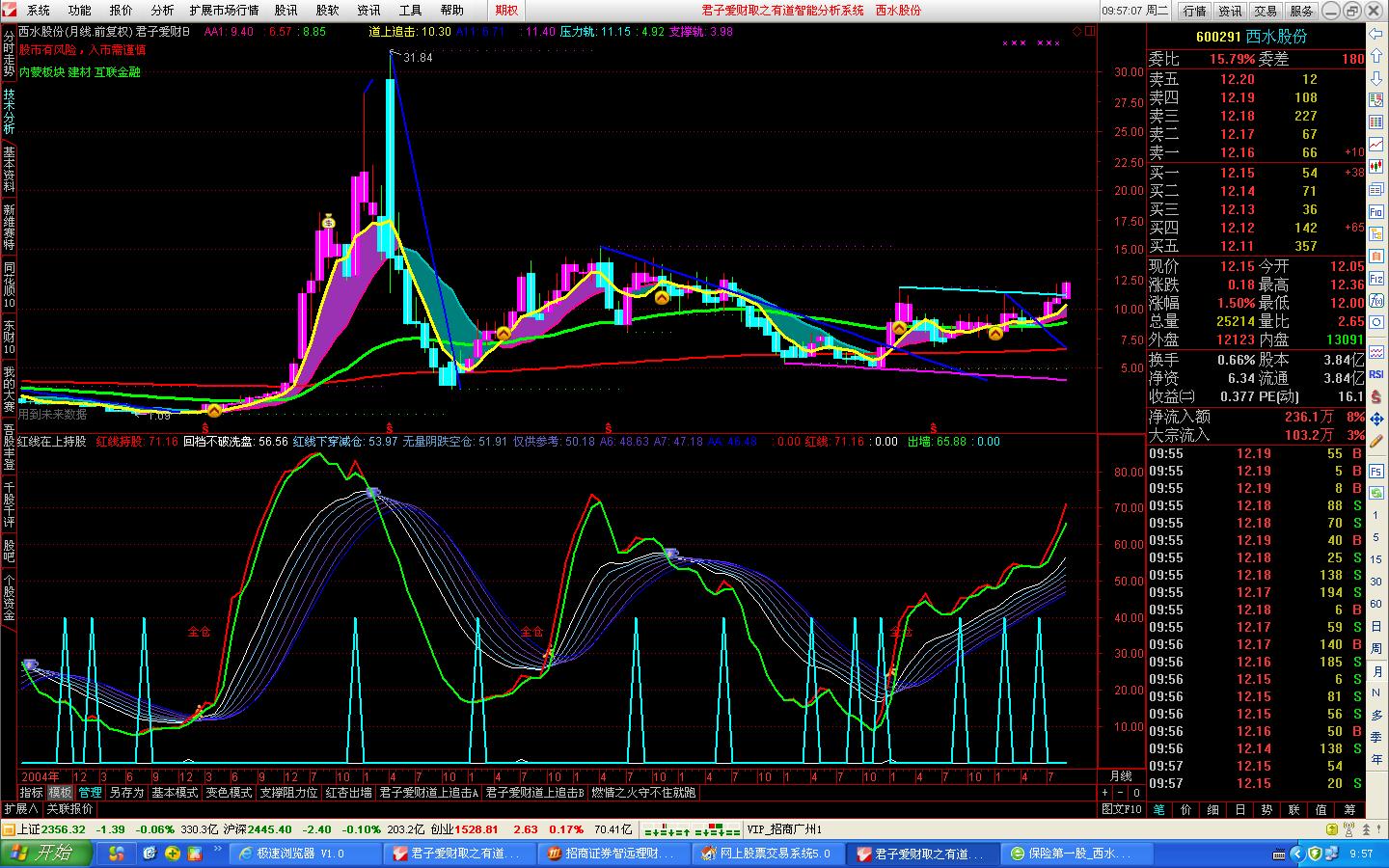Click the tree structure icon in right toolbar
The height and width of the screenshot is (868, 1389).
pos(1375,233)
